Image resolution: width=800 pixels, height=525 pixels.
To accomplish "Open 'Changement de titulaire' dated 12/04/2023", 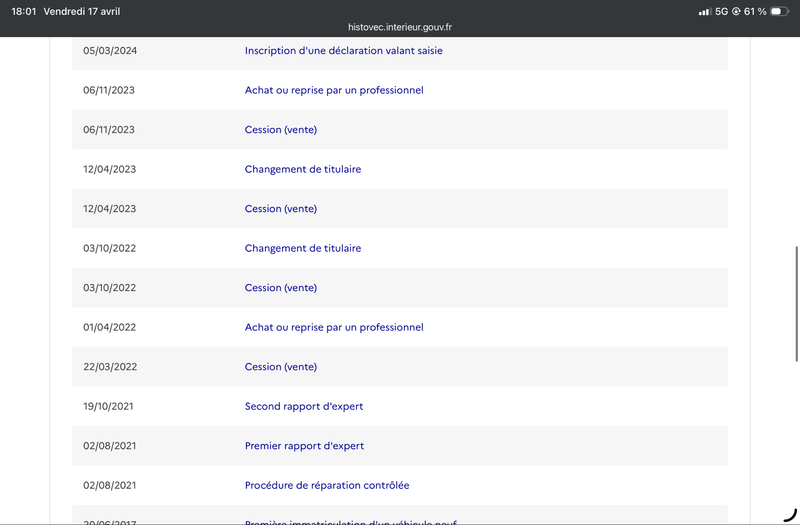I will tap(303, 169).
